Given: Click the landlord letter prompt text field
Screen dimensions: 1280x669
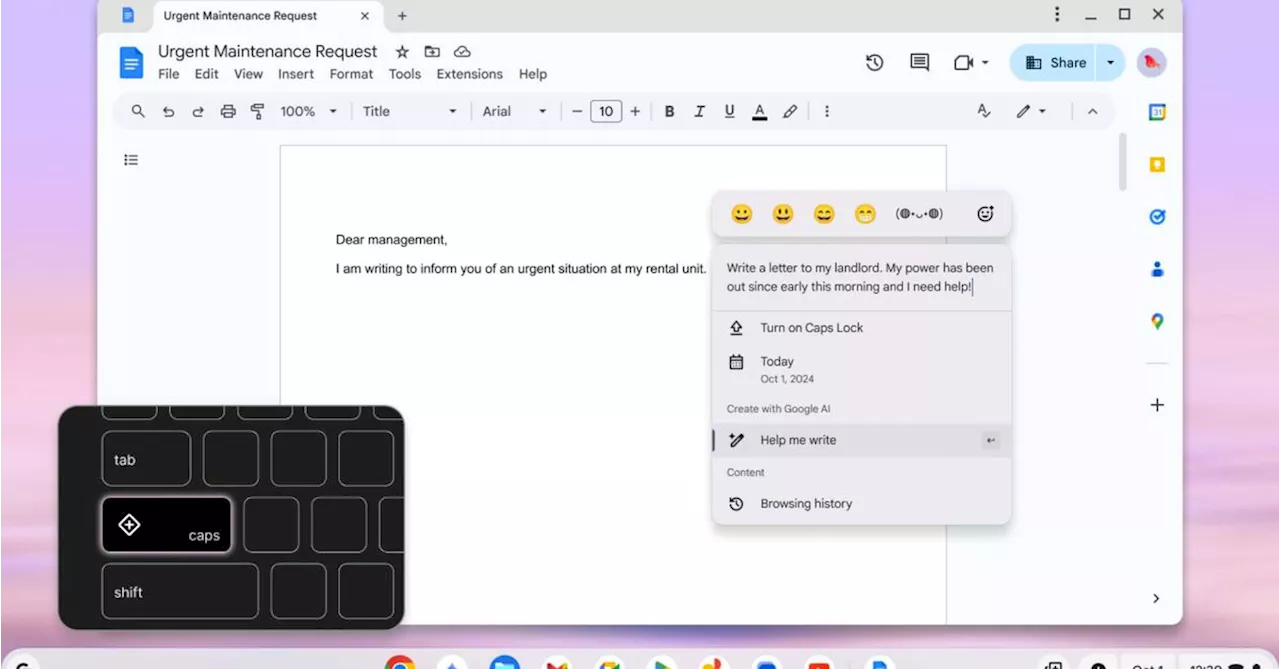Looking at the screenshot, I should [861, 278].
